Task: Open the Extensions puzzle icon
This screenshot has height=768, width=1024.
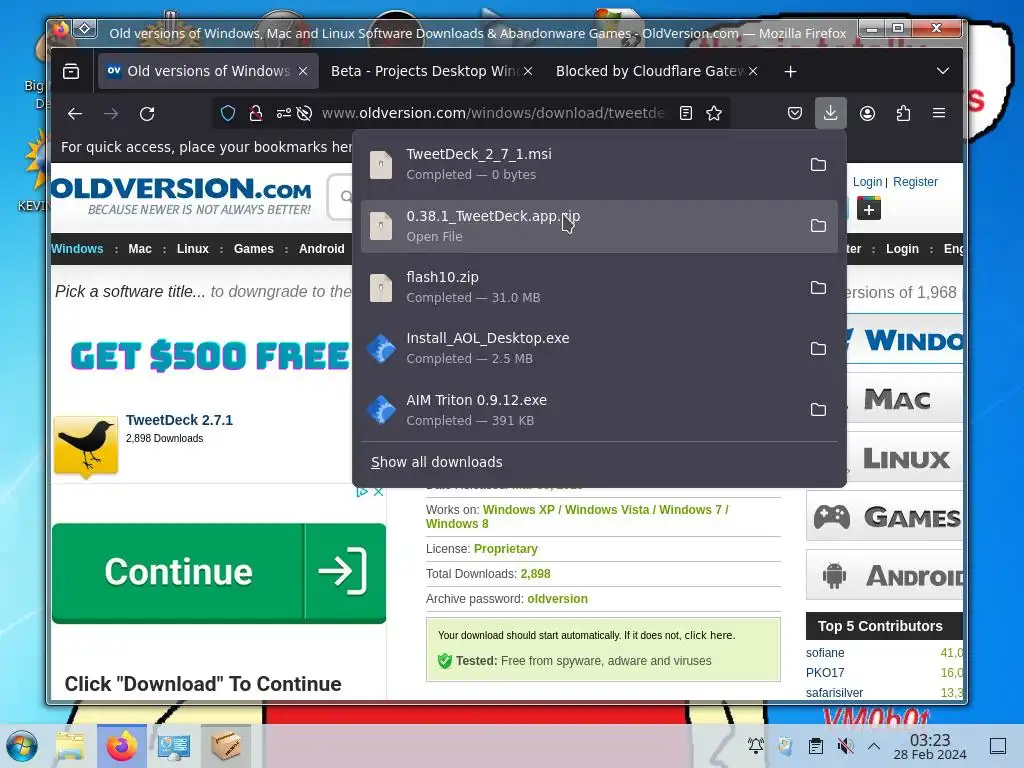Action: [903, 114]
